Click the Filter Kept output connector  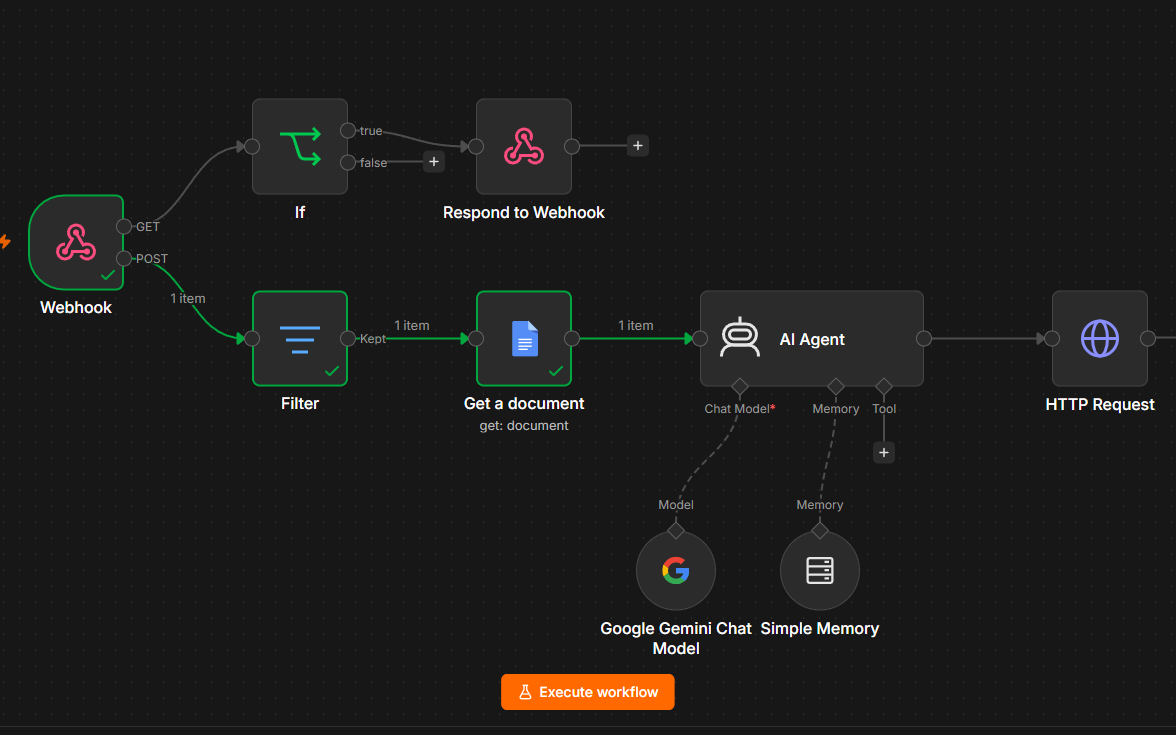pyautogui.click(x=347, y=338)
